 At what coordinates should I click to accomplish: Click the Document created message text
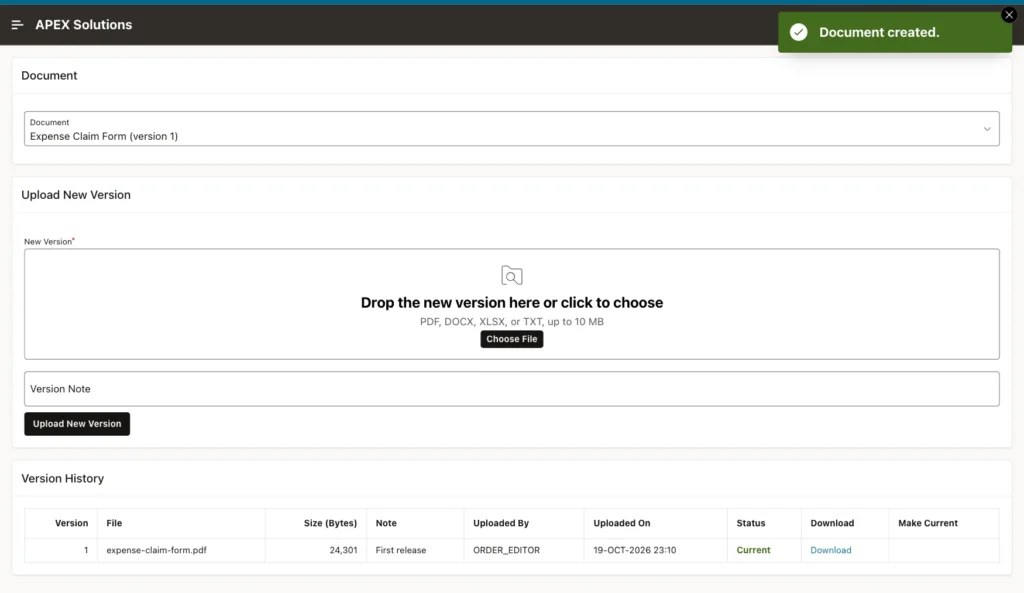879,32
